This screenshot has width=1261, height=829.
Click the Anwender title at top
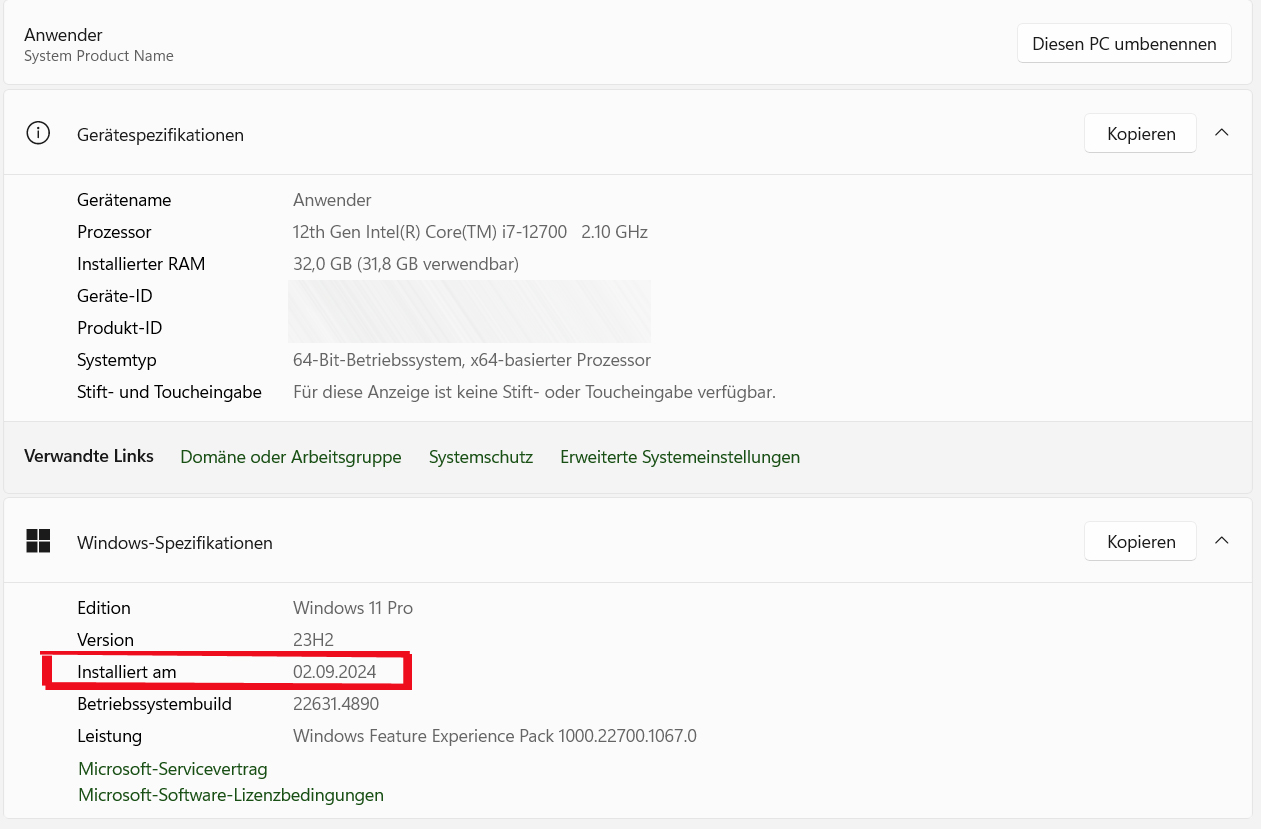pyautogui.click(x=63, y=35)
